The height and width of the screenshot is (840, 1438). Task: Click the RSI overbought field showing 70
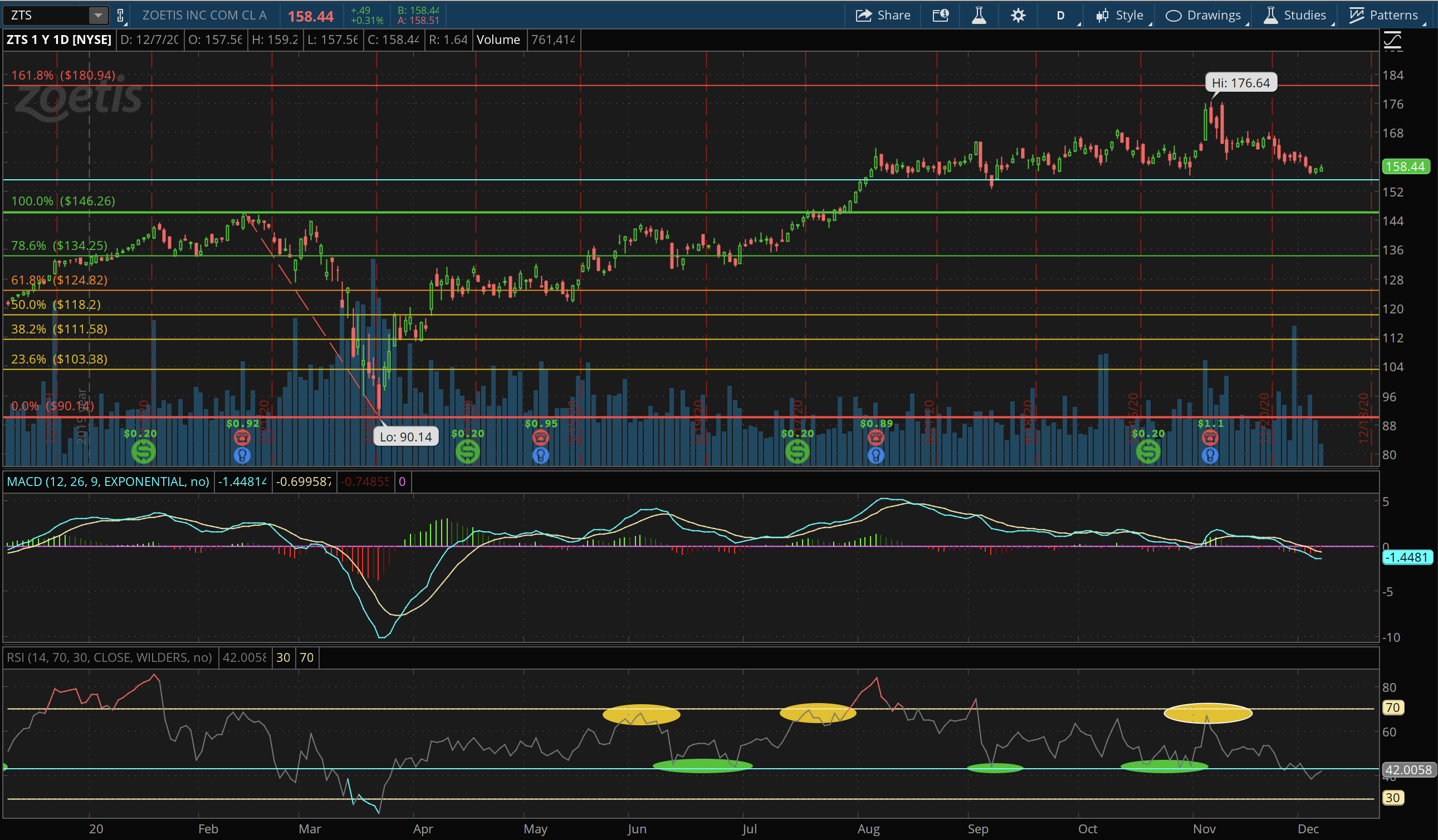tap(306, 657)
